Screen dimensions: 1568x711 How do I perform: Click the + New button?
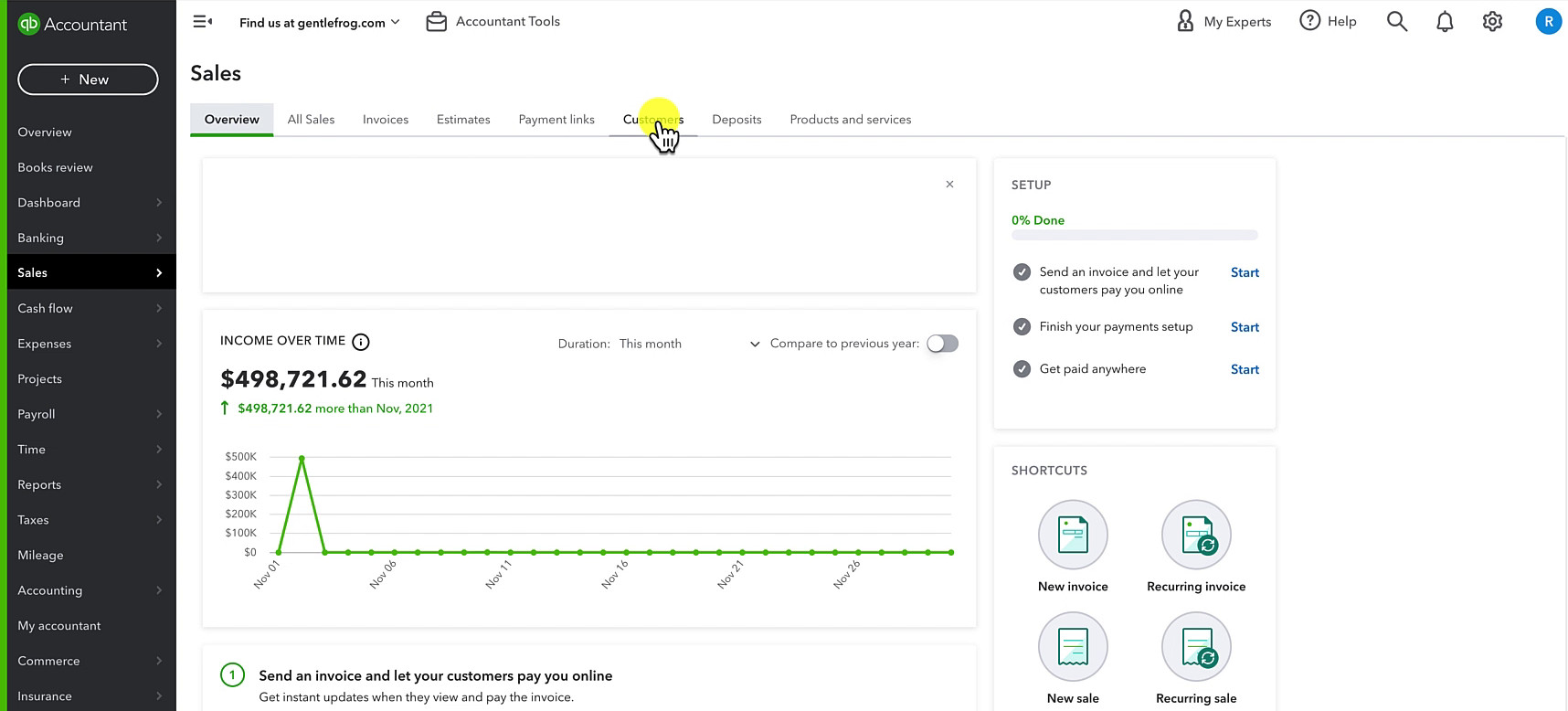(x=88, y=80)
